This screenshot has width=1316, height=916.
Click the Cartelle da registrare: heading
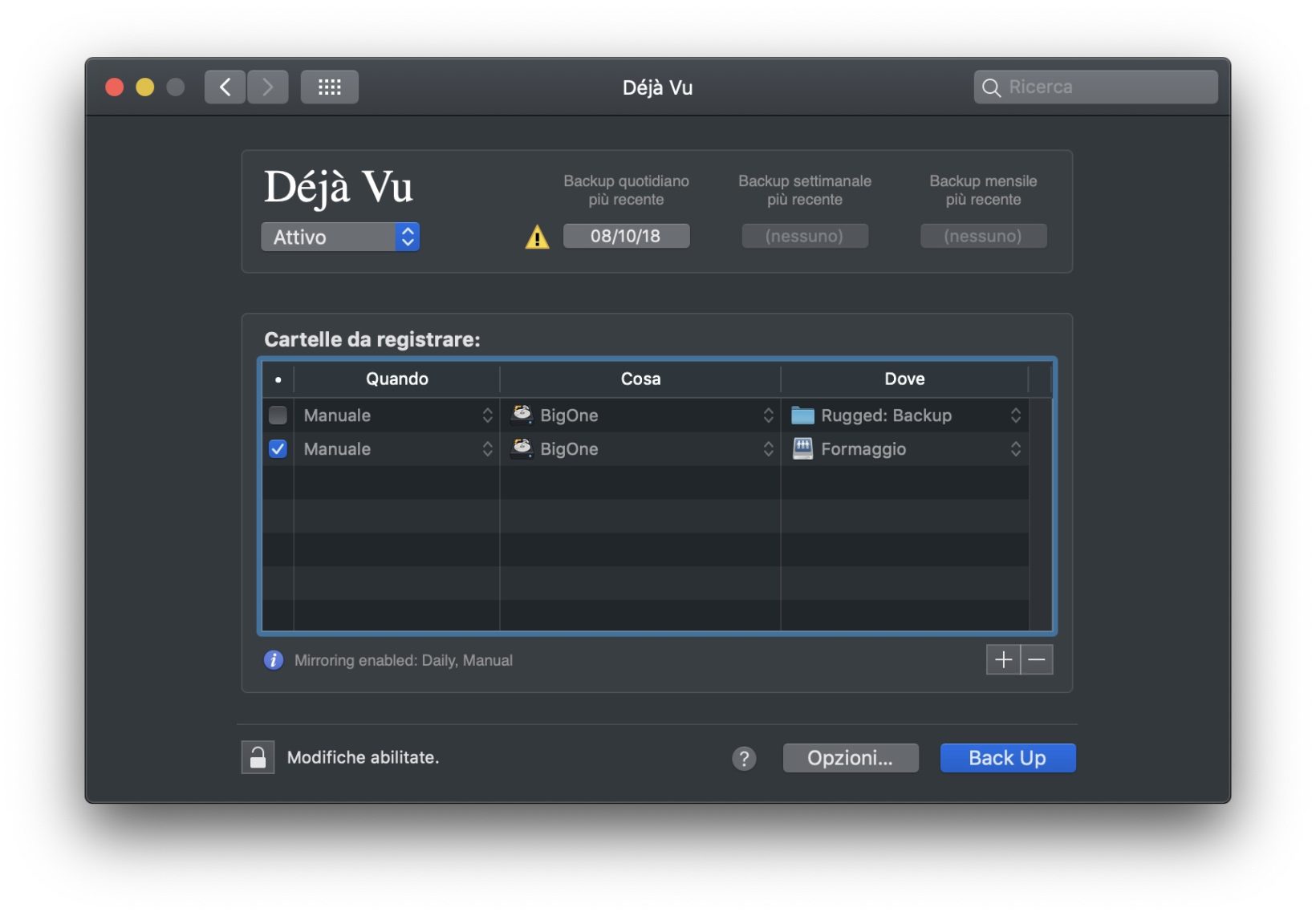[372, 339]
